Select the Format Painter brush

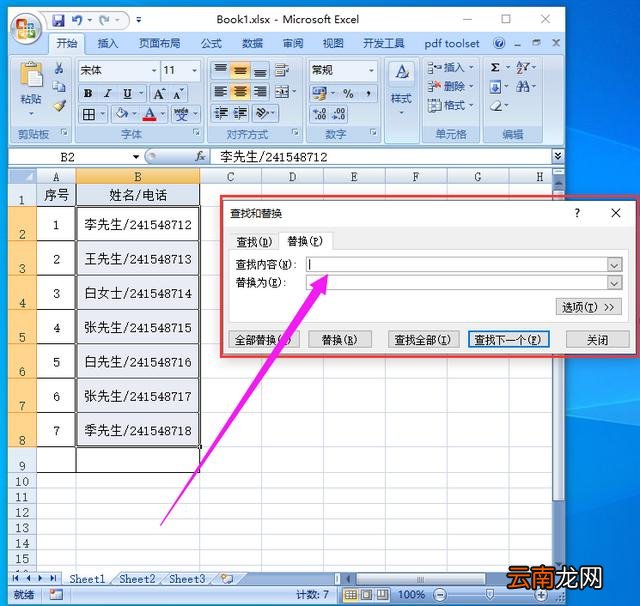[59, 105]
